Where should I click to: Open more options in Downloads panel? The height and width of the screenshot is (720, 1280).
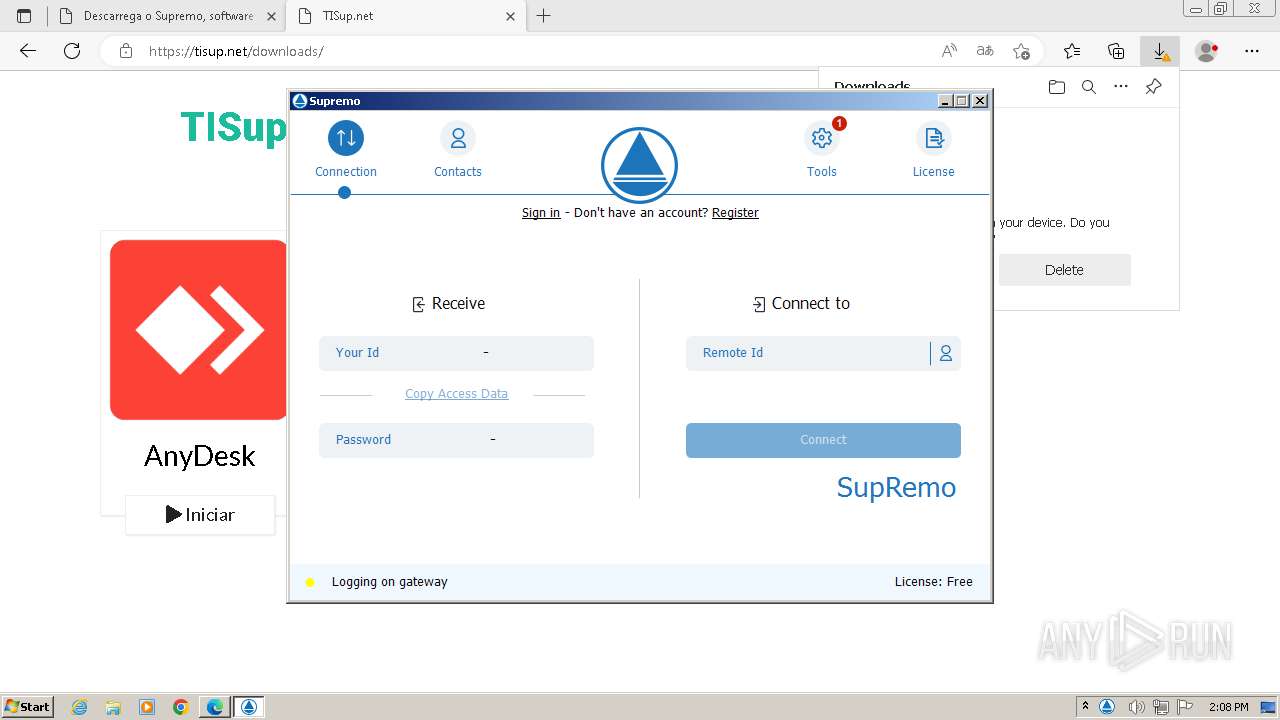pyautogui.click(x=1121, y=87)
